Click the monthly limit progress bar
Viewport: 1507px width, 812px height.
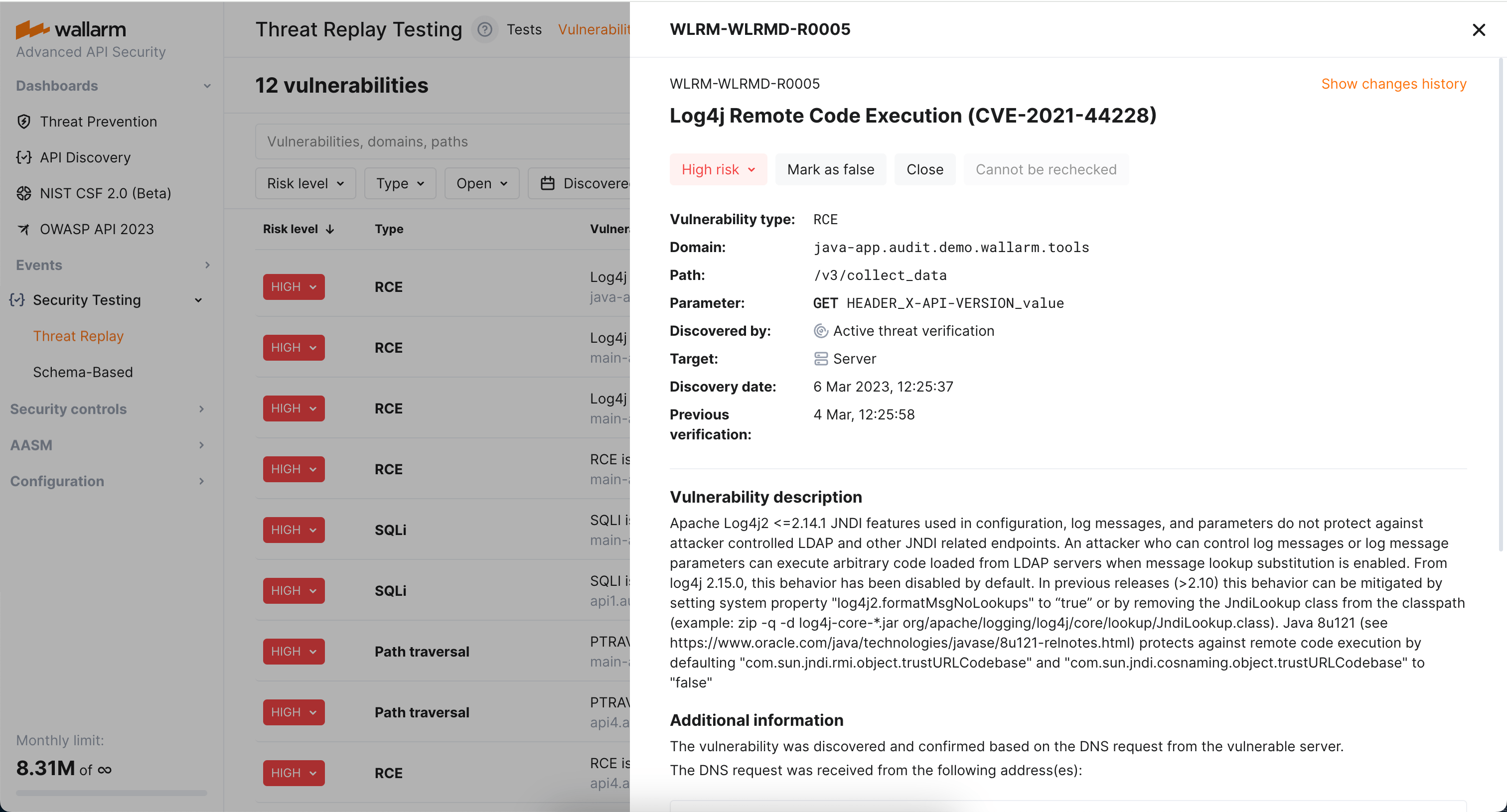pyautogui.click(x=110, y=793)
